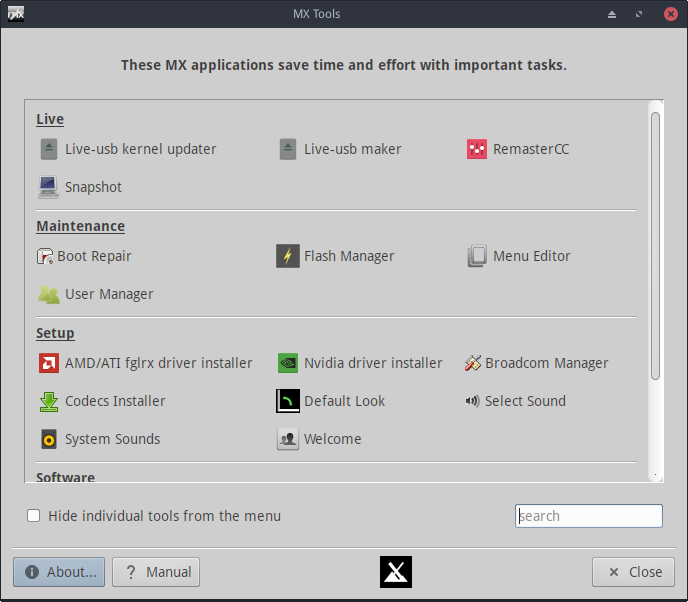The height and width of the screenshot is (602, 688).
Task: Click the "Nvidia driver installer" label
Action: click(373, 363)
